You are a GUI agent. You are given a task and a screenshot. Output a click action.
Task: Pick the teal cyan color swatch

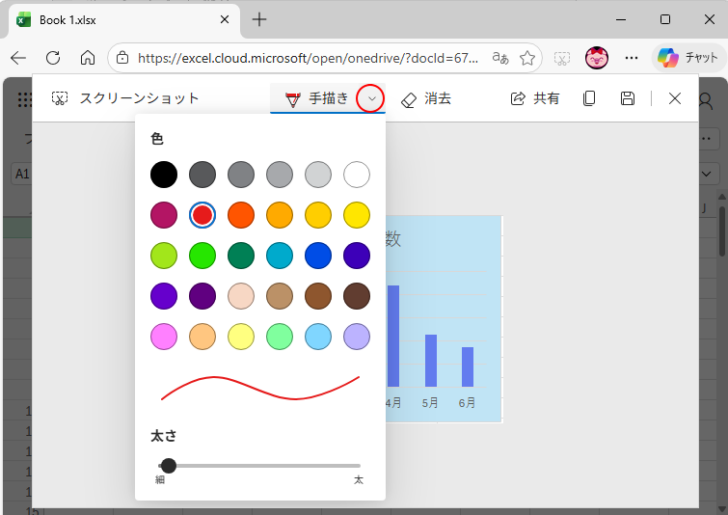click(280, 255)
